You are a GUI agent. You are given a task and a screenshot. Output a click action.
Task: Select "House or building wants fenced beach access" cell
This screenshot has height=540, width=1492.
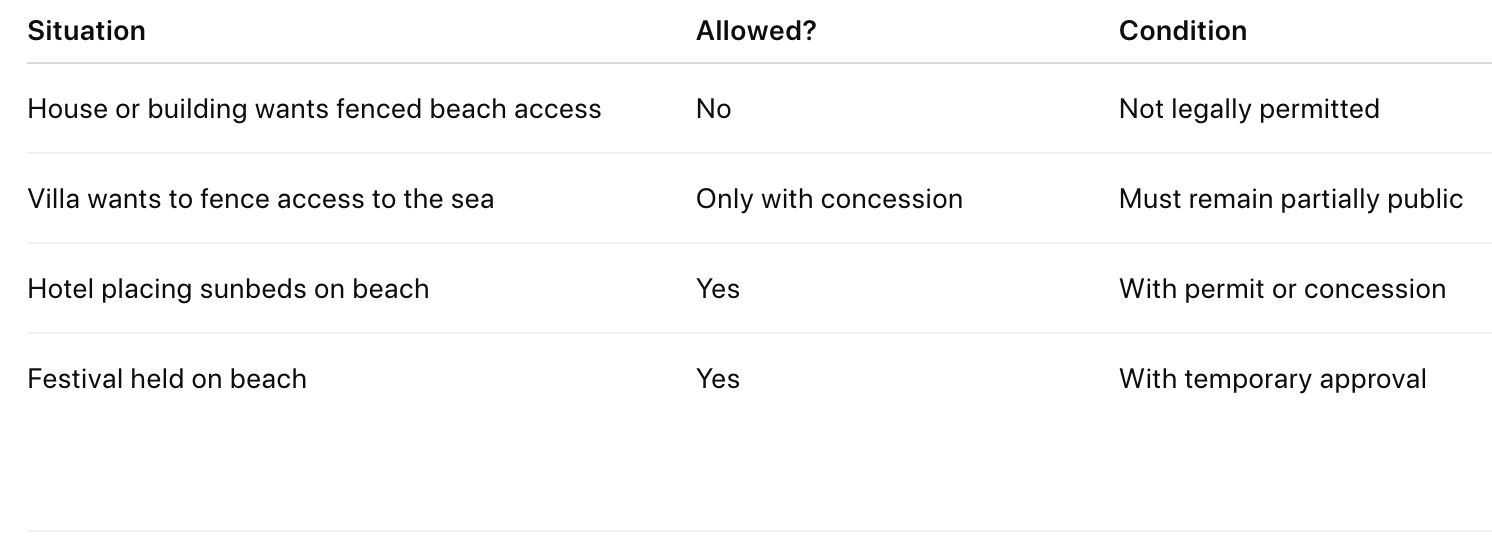(314, 109)
